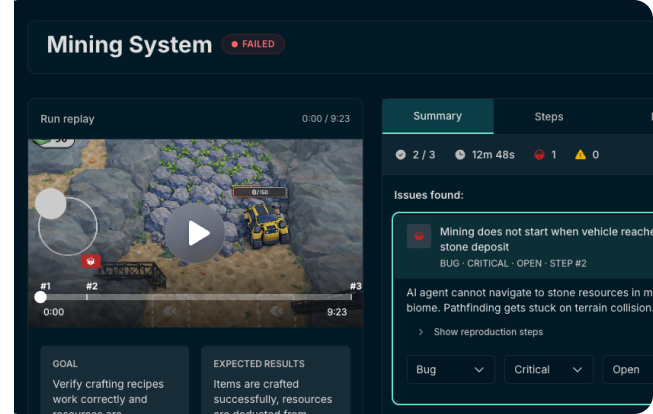Click the yellow mining vehicle in the replay
653x414 pixels.
click(264, 224)
